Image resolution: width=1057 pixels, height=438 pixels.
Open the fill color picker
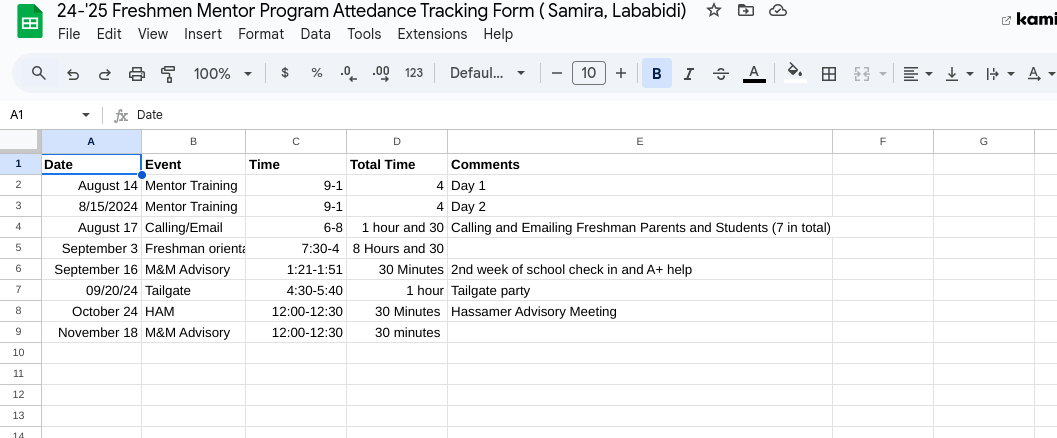pyautogui.click(x=795, y=73)
